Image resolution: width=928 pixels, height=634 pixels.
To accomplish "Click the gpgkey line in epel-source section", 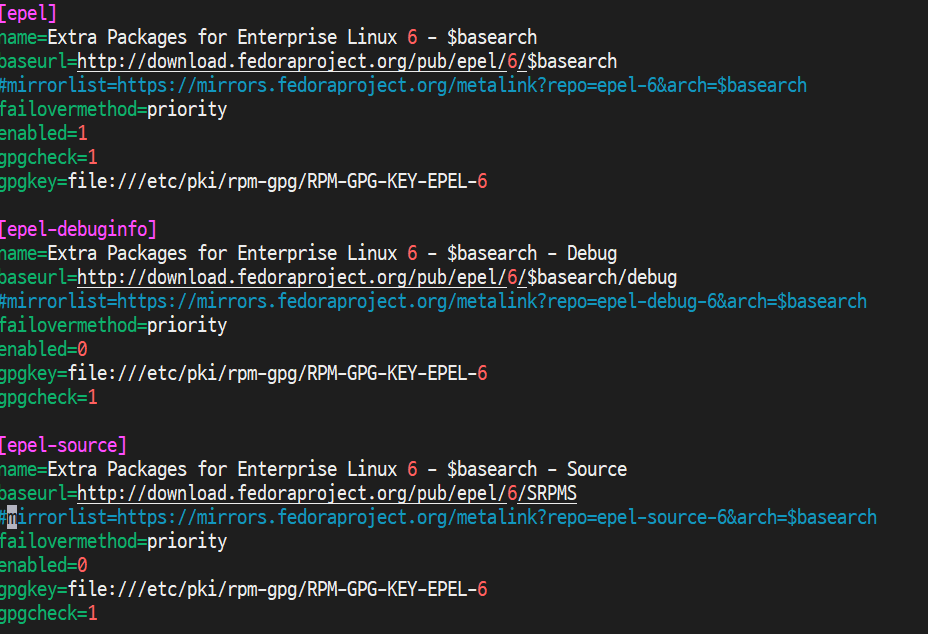I will 244,590.
